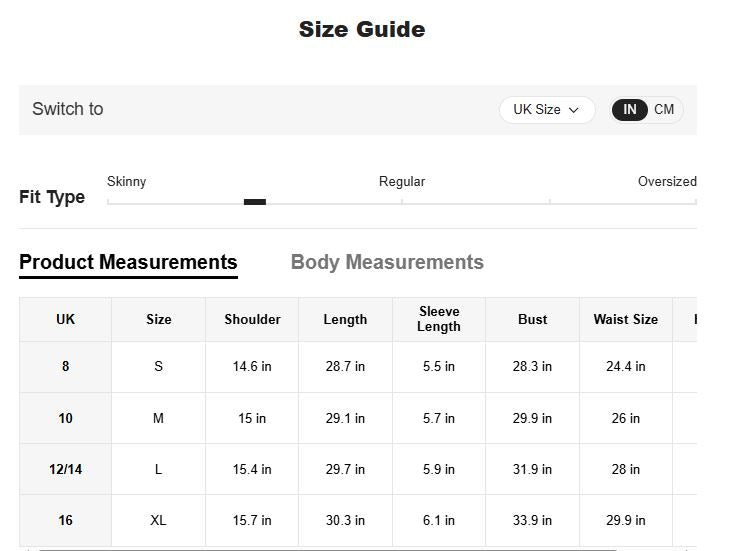Viewport: 730px width, 551px height.
Task: Select the IN unit toggle
Action: [x=630, y=110]
